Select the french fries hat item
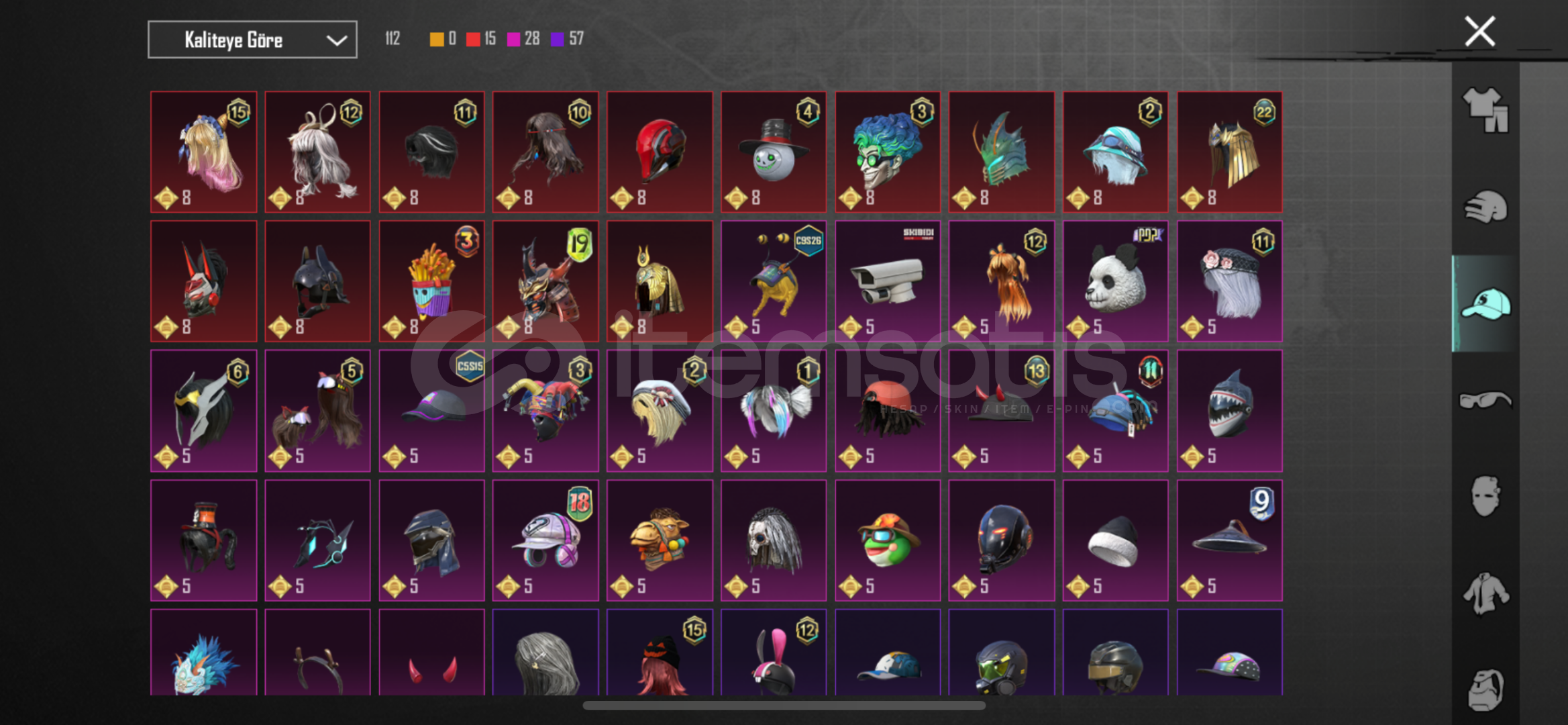1568x725 pixels. (431, 281)
